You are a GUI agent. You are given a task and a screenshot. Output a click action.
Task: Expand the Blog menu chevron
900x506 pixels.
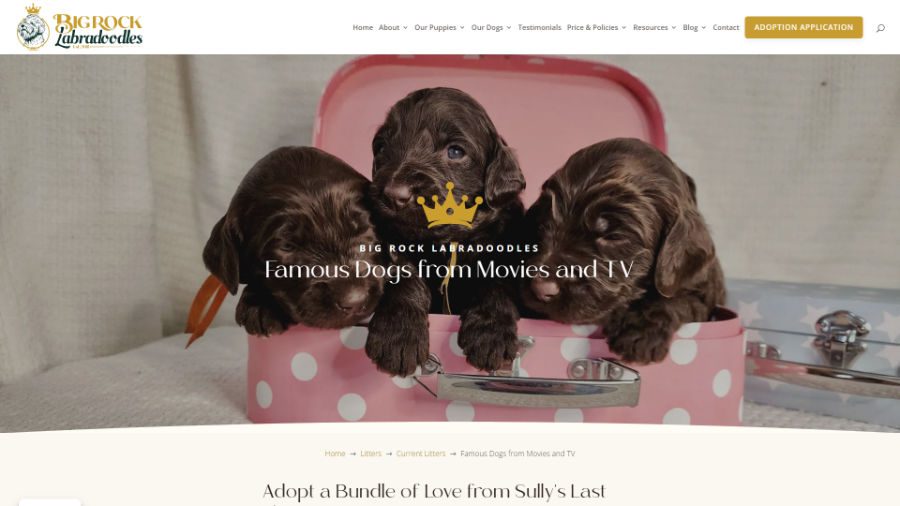click(x=704, y=28)
